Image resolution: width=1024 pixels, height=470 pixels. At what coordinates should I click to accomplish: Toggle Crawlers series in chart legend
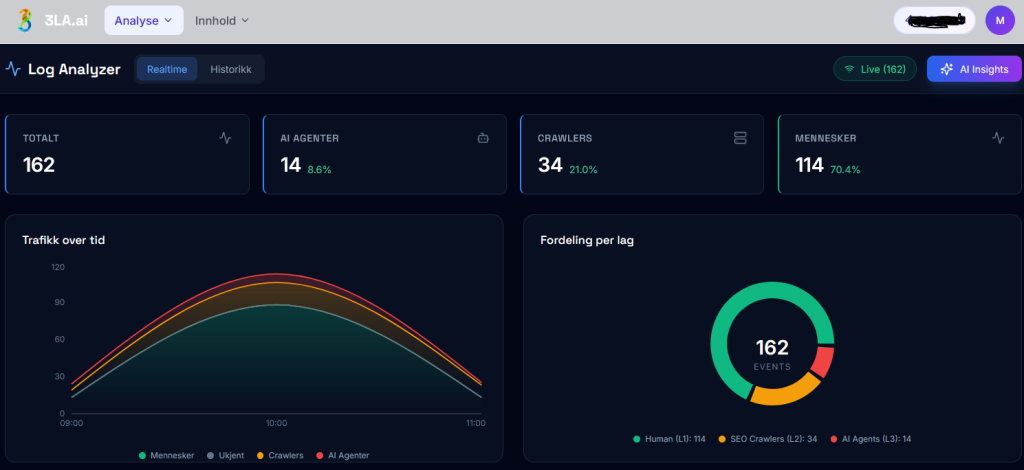[280, 455]
